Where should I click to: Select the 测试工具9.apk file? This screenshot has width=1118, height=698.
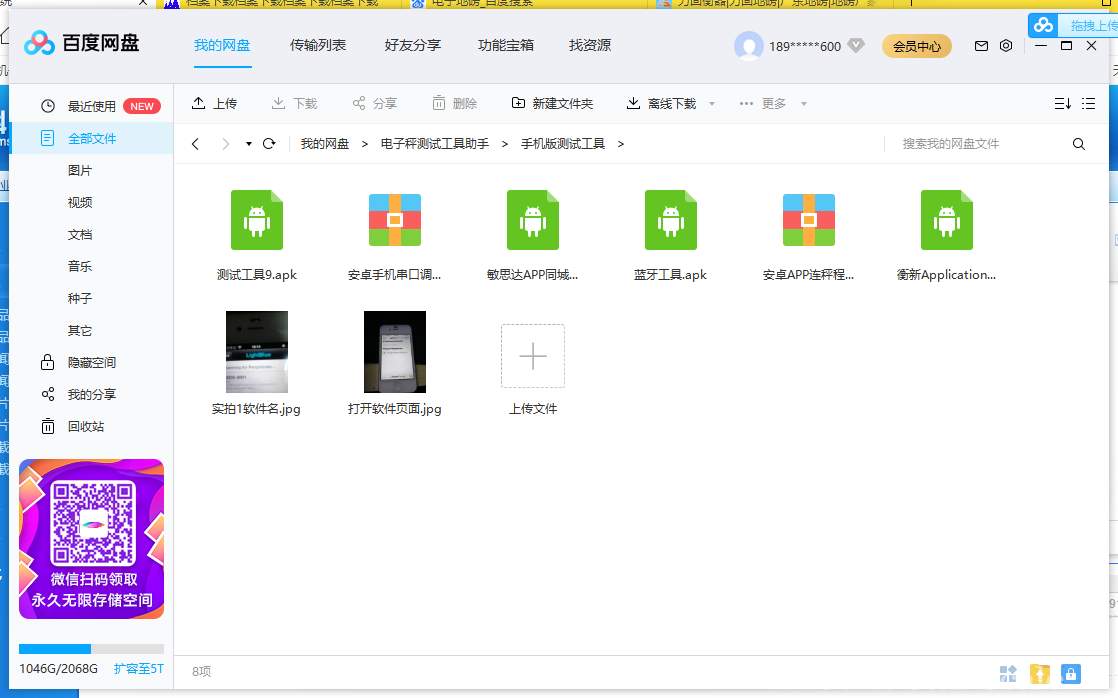257,220
